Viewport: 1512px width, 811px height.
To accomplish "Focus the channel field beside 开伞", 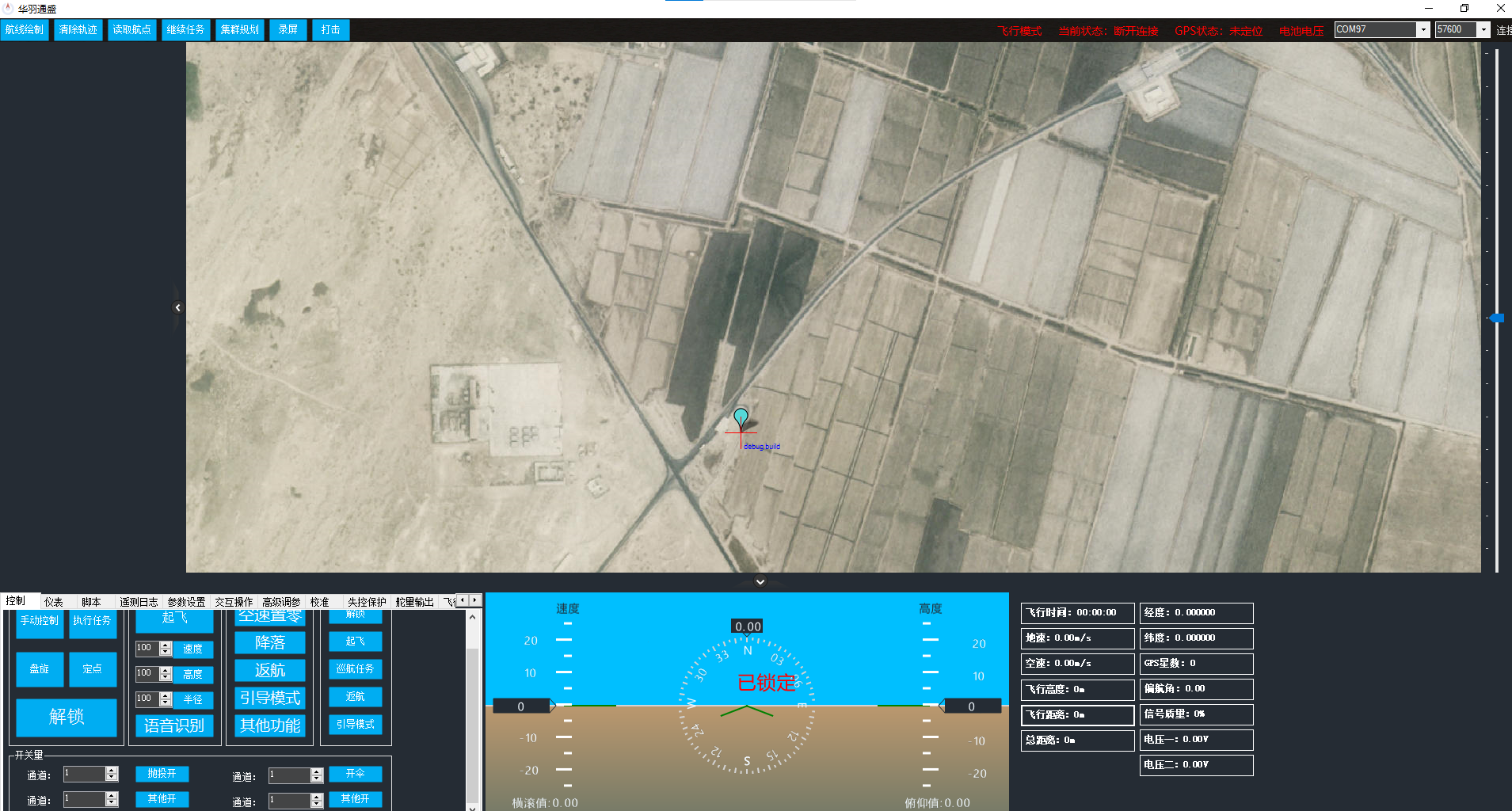I will [x=290, y=775].
